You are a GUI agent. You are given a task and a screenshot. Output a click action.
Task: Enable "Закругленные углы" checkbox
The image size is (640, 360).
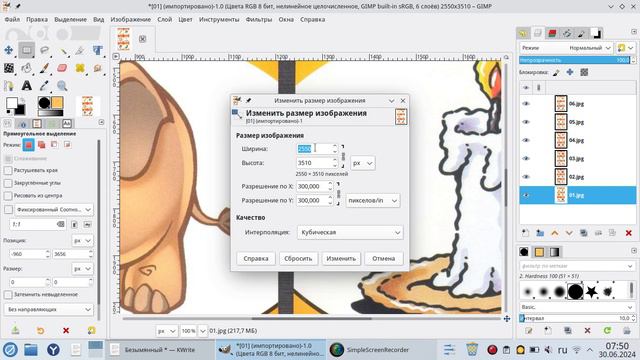tap(8, 183)
